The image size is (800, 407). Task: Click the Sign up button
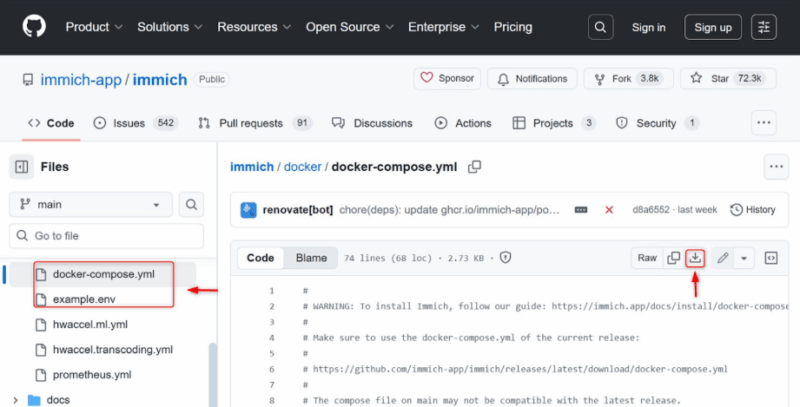[713, 27]
